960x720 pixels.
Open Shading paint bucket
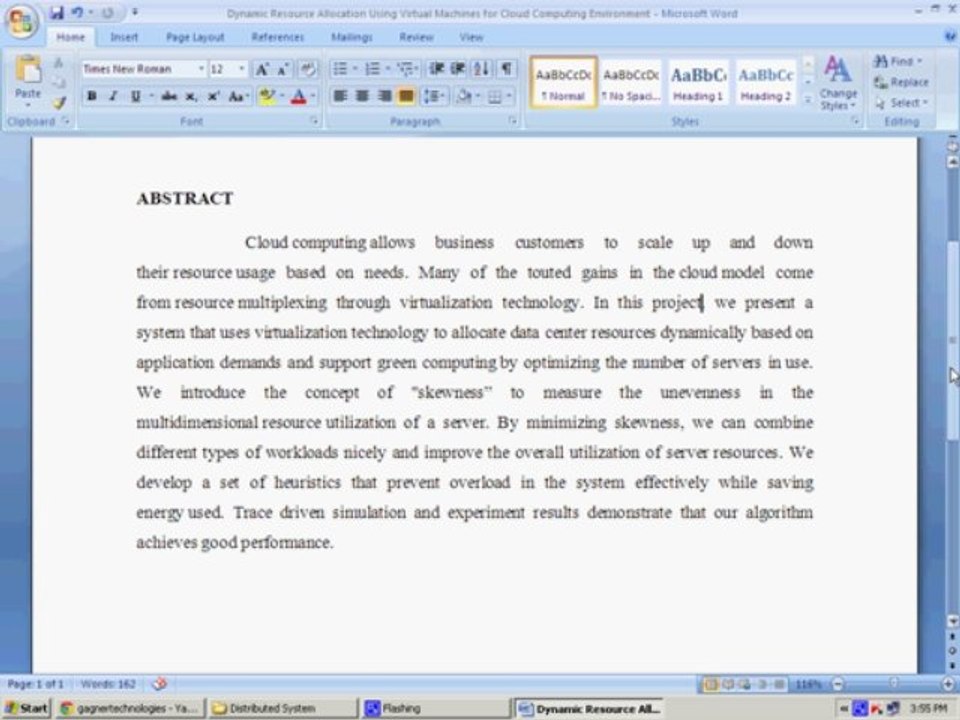point(465,96)
